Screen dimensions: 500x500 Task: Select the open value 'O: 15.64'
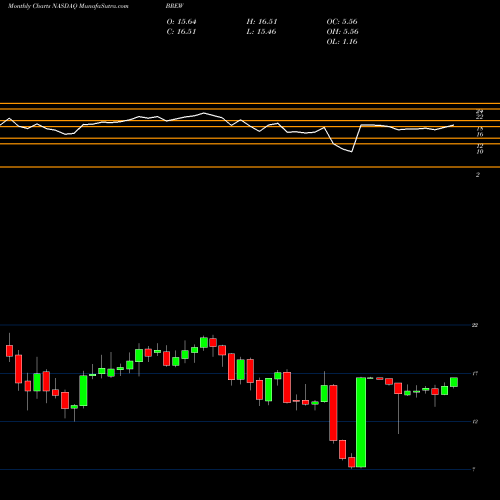181,22
